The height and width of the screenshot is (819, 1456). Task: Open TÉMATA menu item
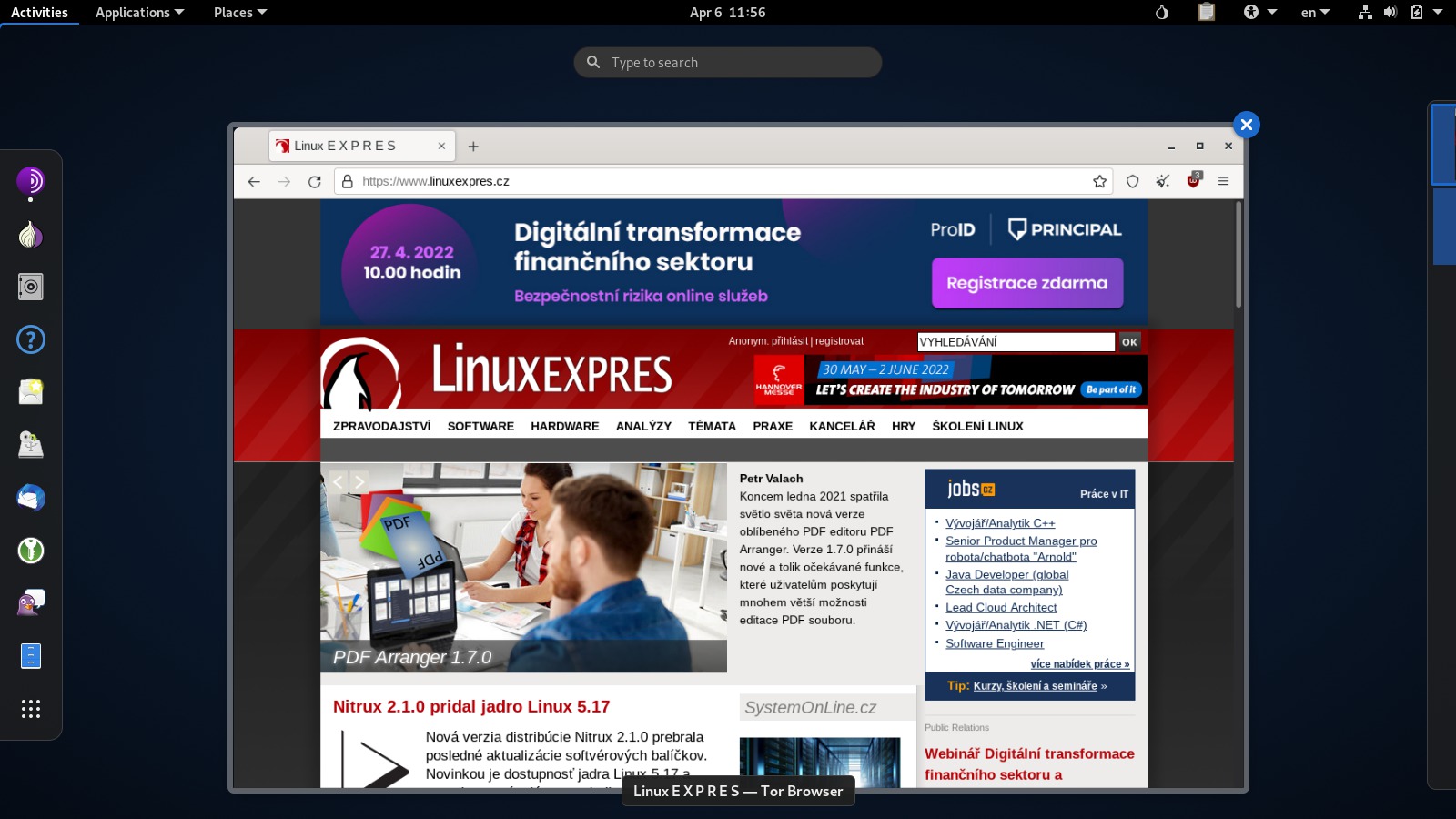point(712,426)
